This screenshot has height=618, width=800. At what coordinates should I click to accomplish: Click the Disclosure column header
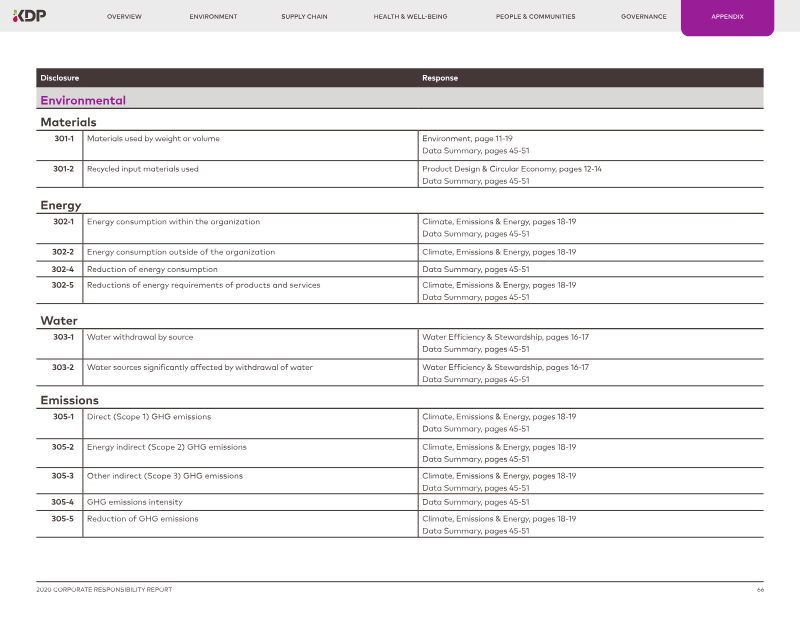point(60,78)
